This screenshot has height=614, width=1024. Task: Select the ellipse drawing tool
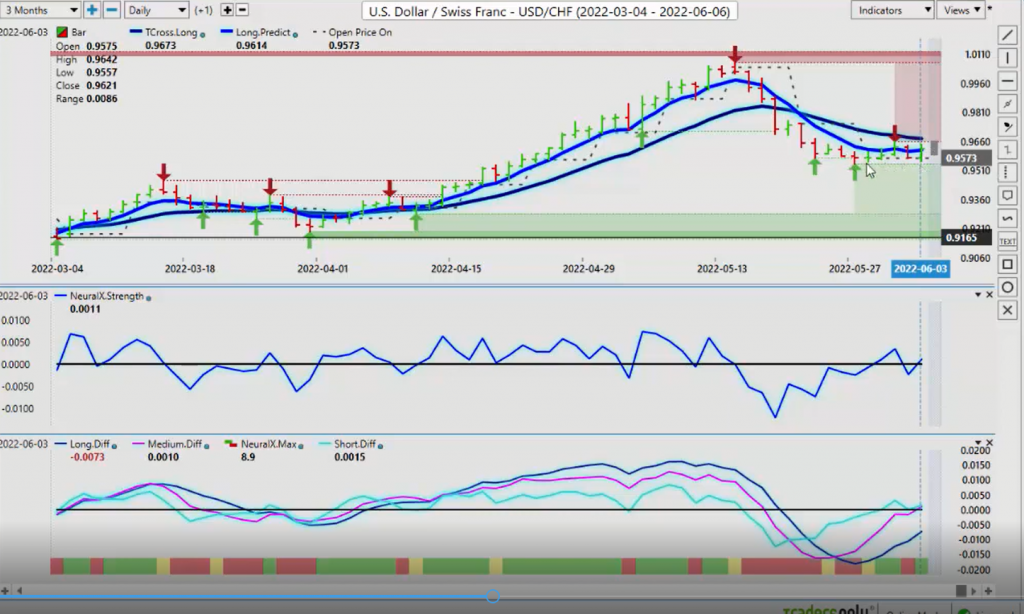pyautogui.click(x=1008, y=287)
